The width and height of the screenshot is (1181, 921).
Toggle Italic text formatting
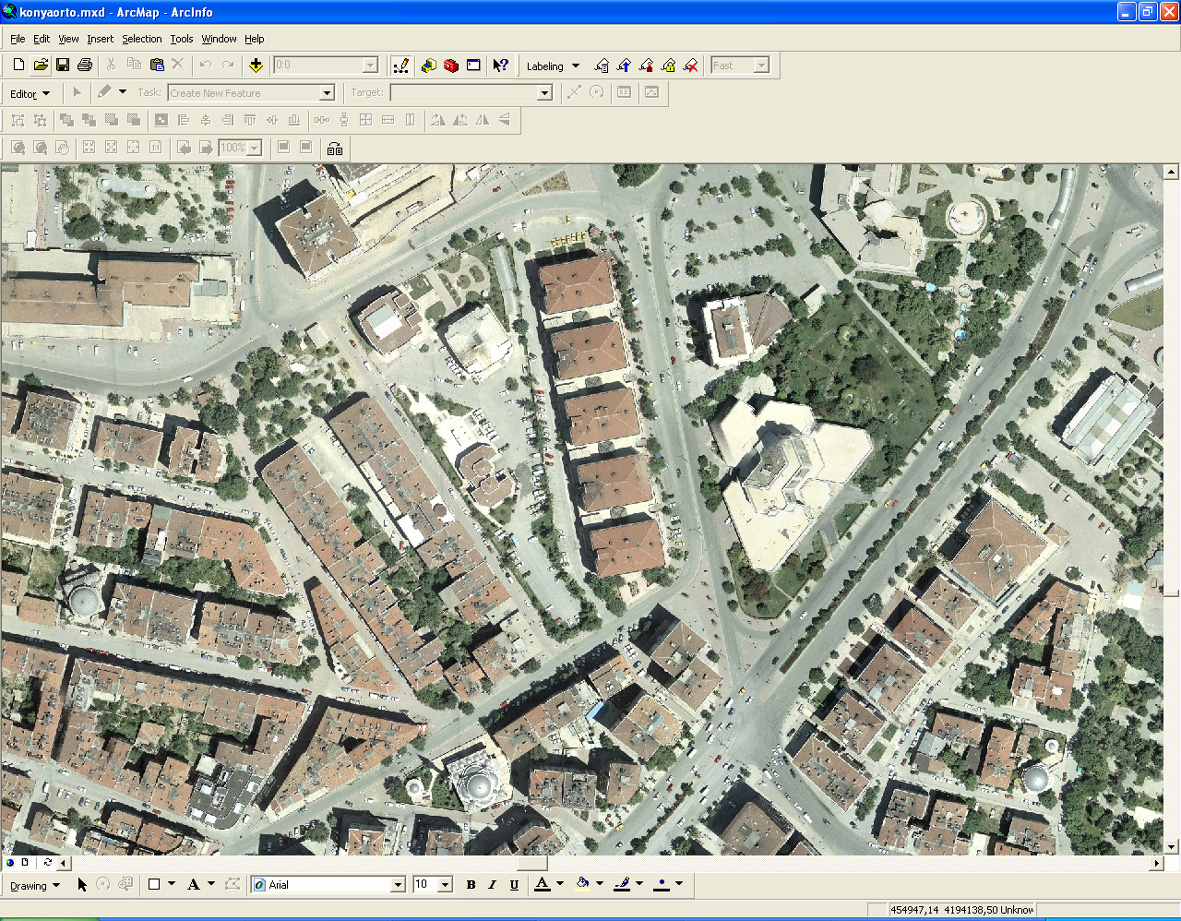(x=492, y=884)
